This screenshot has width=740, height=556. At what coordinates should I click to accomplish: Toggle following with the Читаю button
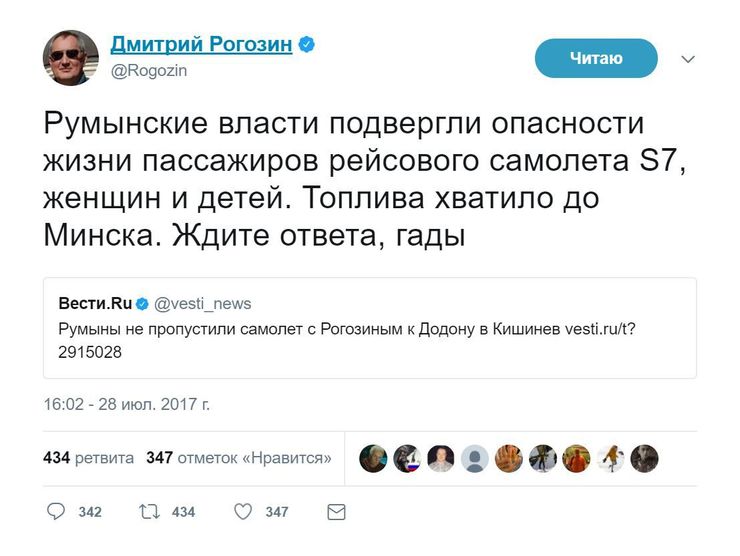(596, 58)
